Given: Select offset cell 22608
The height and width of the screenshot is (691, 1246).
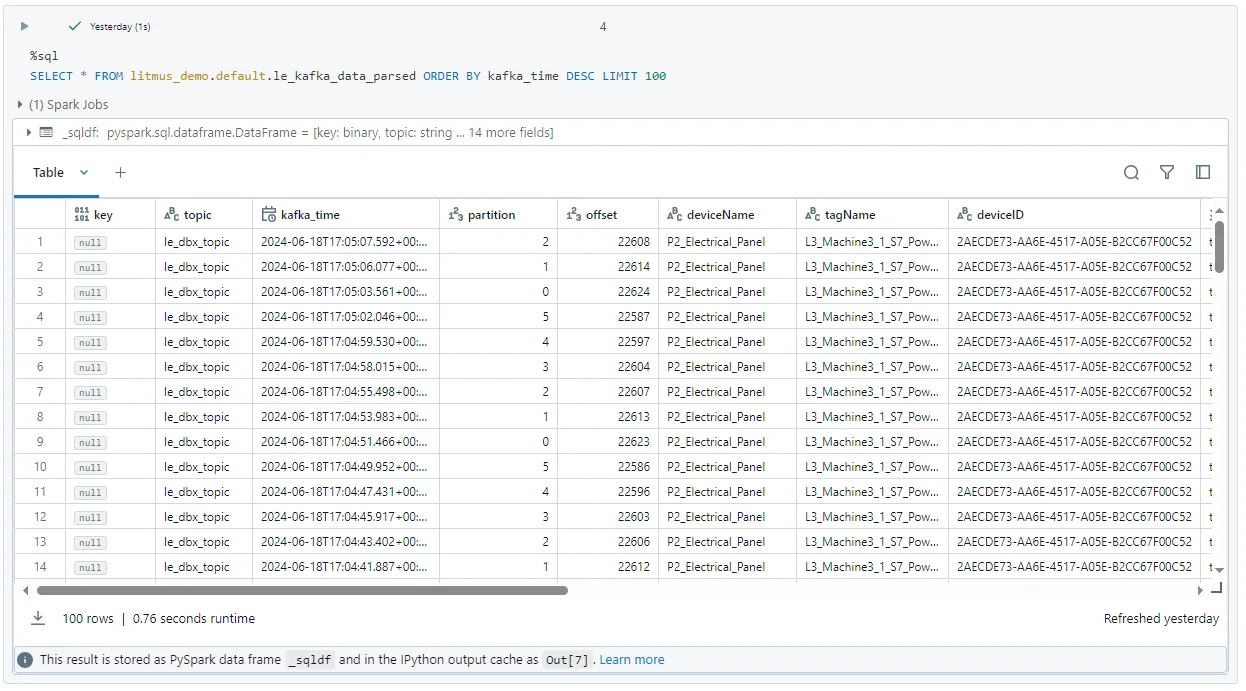Looking at the screenshot, I should 608,242.
